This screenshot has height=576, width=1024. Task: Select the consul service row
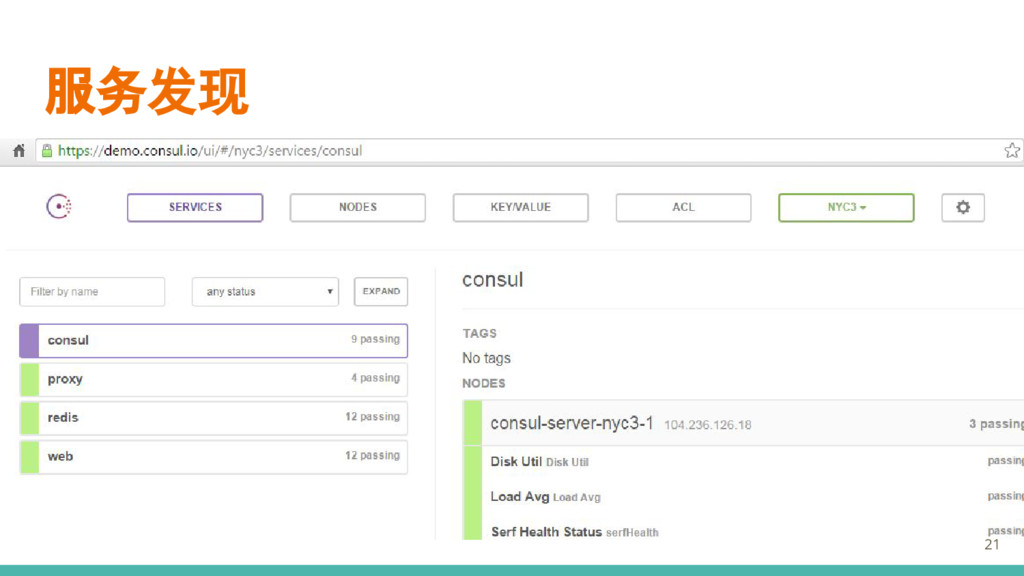click(214, 340)
